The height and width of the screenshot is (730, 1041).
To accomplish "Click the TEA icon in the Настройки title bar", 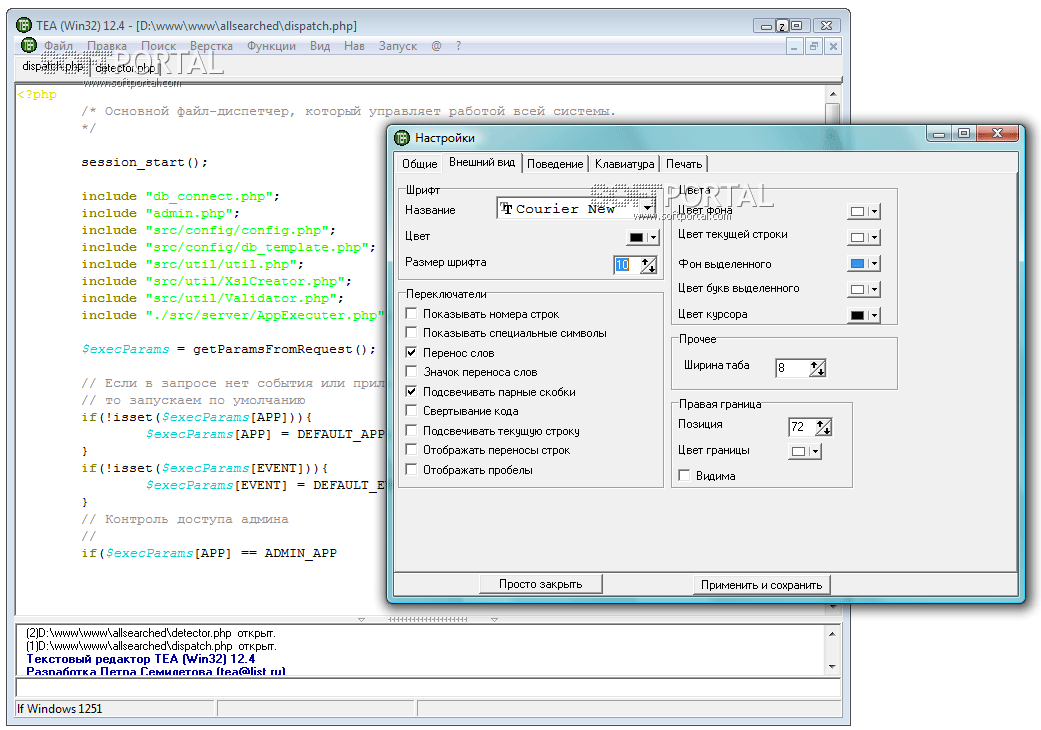I will coord(402,138).
